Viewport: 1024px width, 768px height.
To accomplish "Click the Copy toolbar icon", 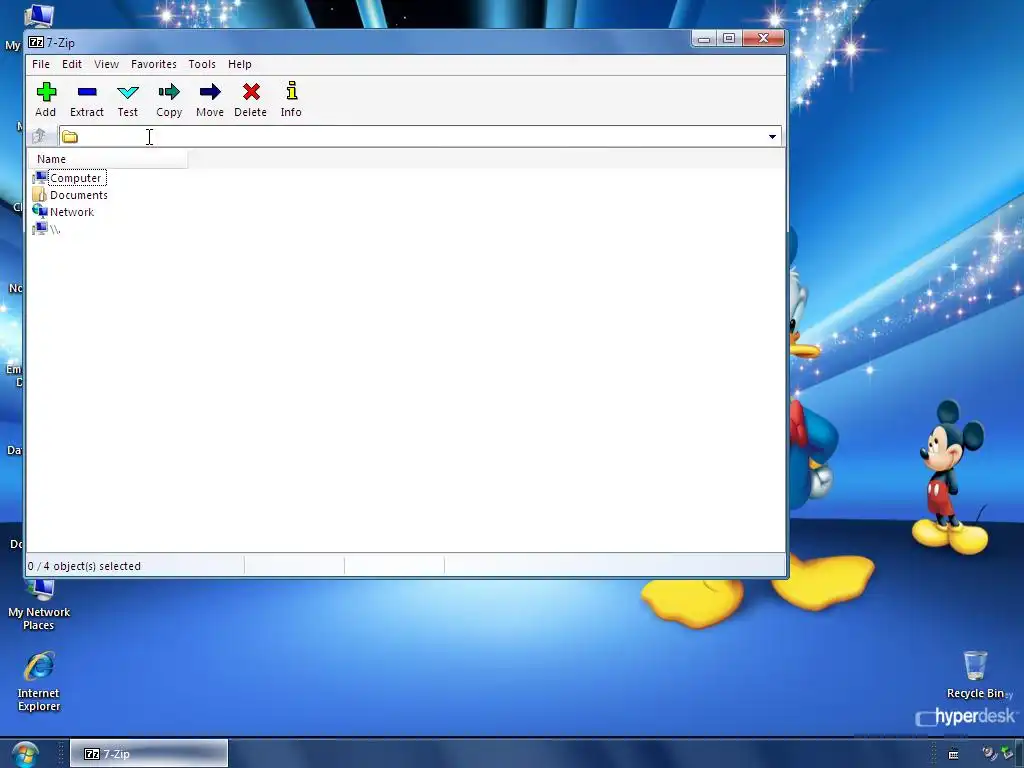I will pyautogui.click(x=168, y=92).
